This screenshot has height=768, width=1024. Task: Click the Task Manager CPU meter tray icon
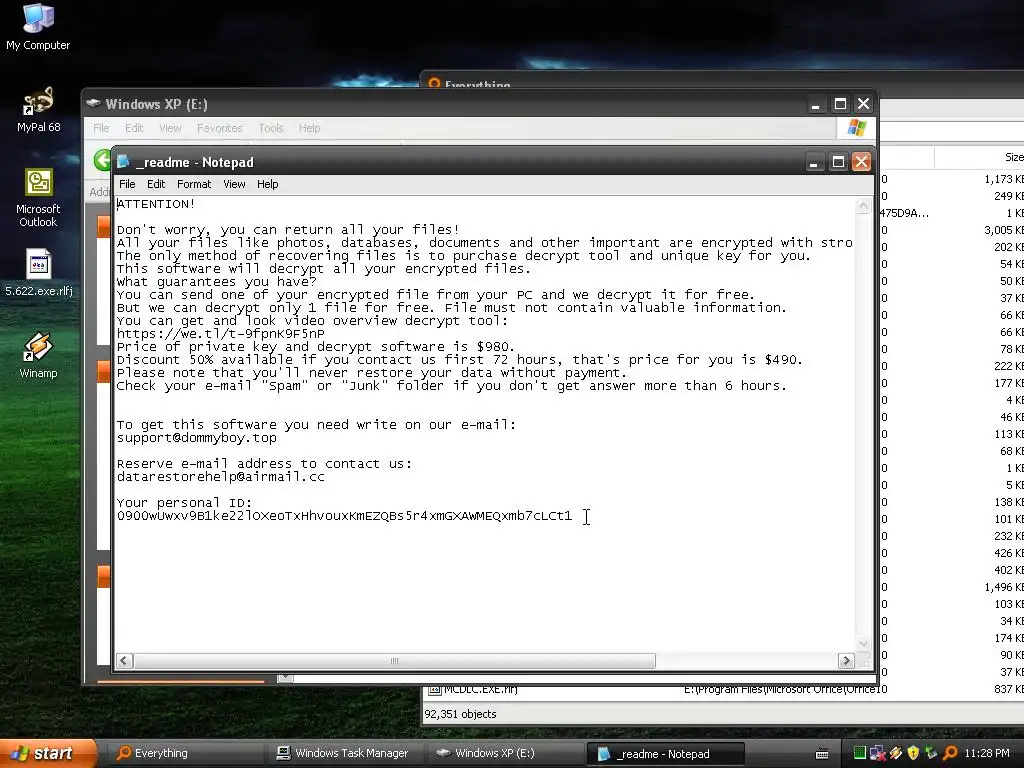pyautogui.click(x=859, y=753)
